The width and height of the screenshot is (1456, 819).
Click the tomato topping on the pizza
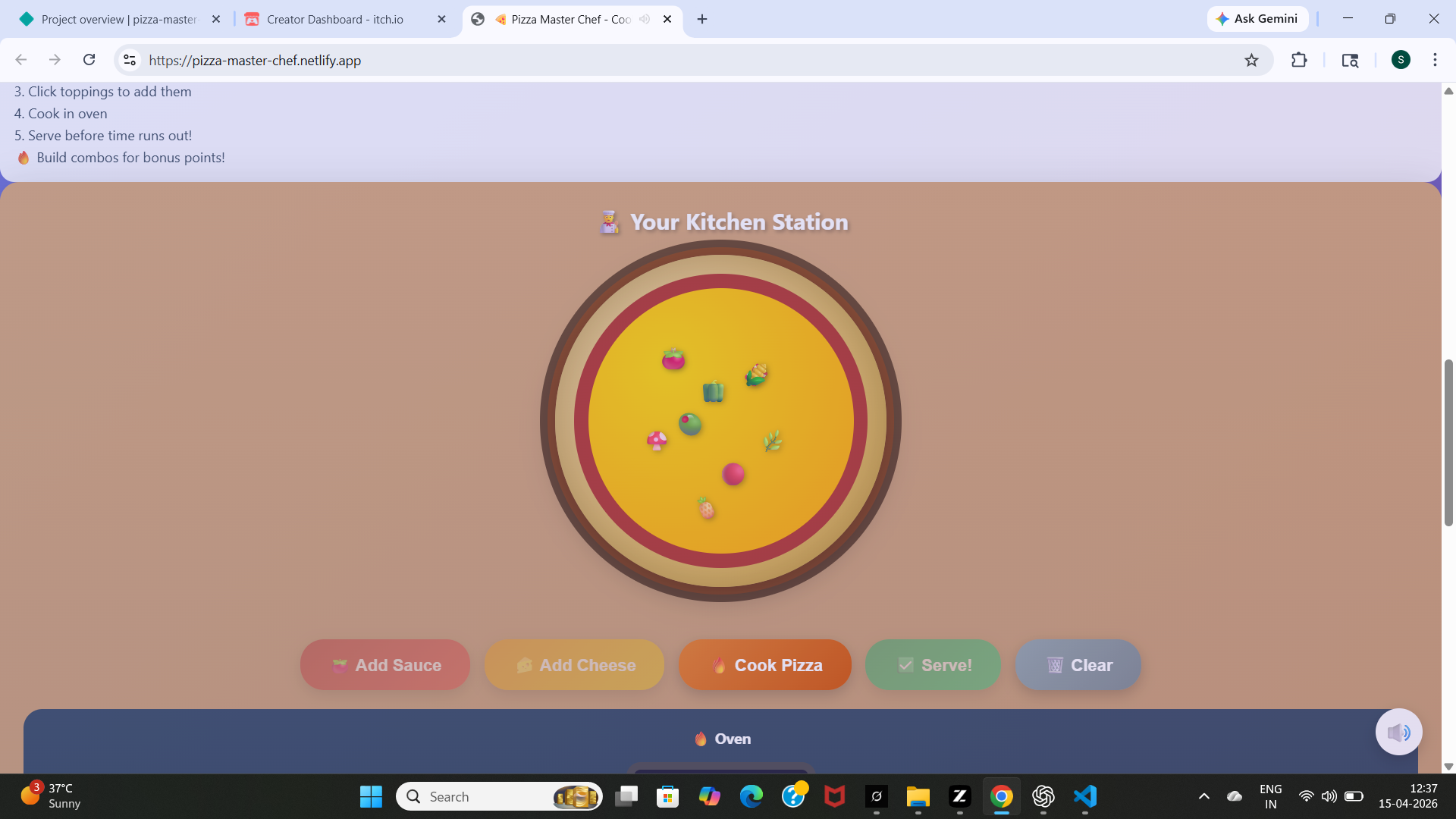coord(673,359)
